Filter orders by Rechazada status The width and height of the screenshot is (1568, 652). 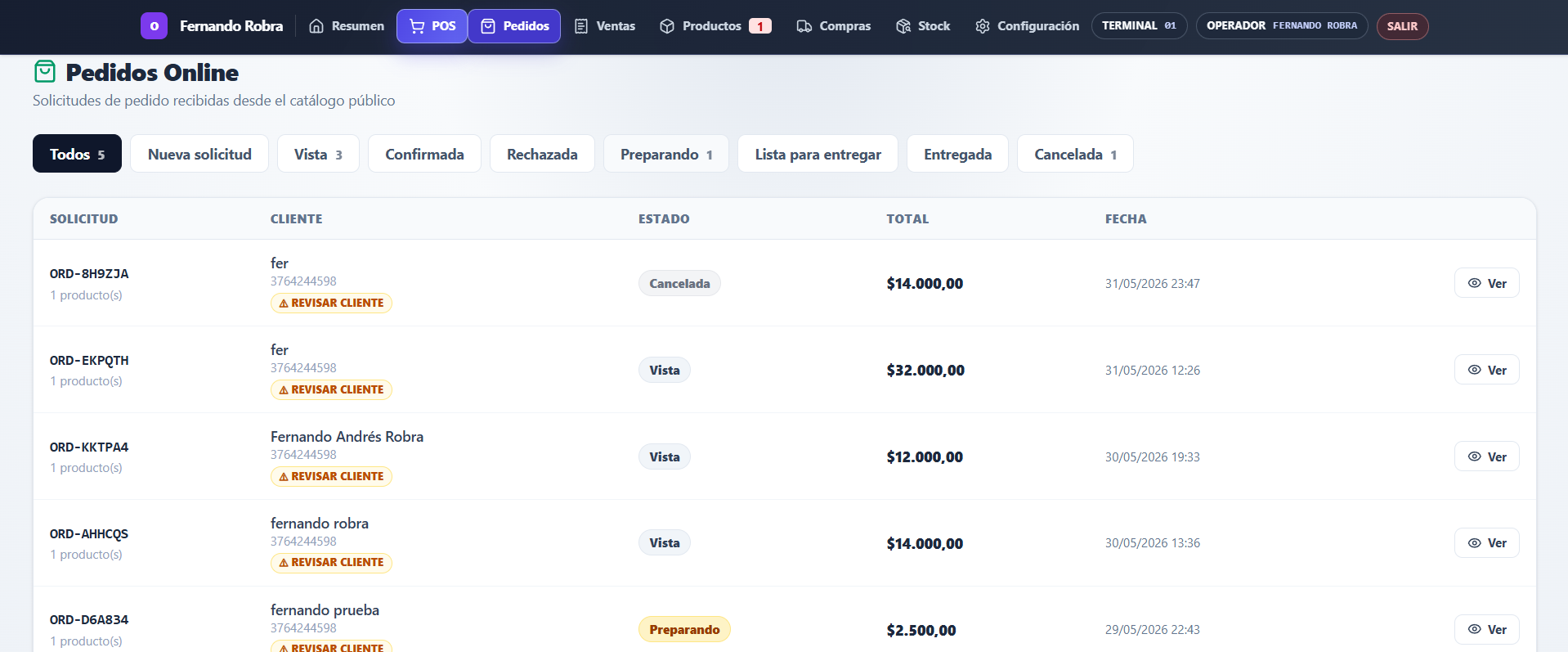[542, 154]
